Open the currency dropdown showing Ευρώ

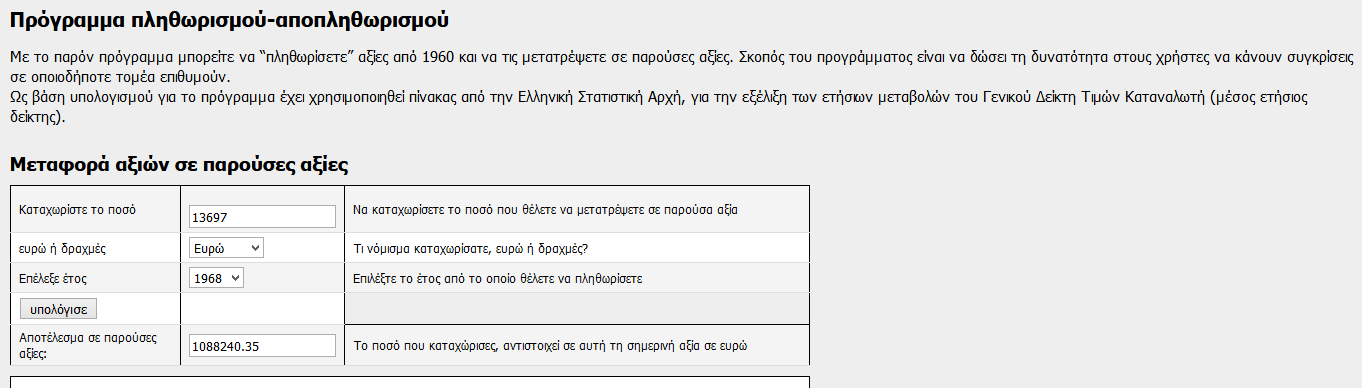point(226,247)
